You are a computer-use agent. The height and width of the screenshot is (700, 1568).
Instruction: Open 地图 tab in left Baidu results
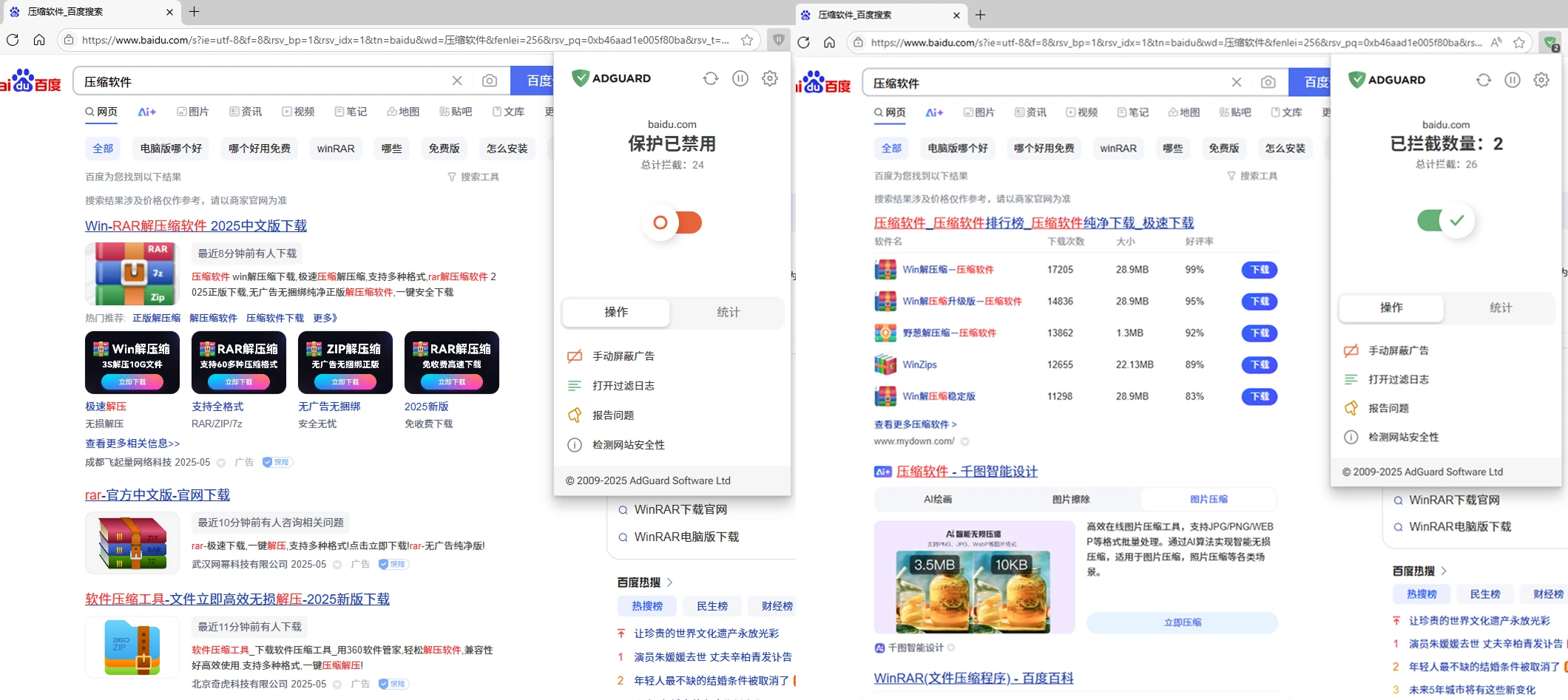[403, 112]
